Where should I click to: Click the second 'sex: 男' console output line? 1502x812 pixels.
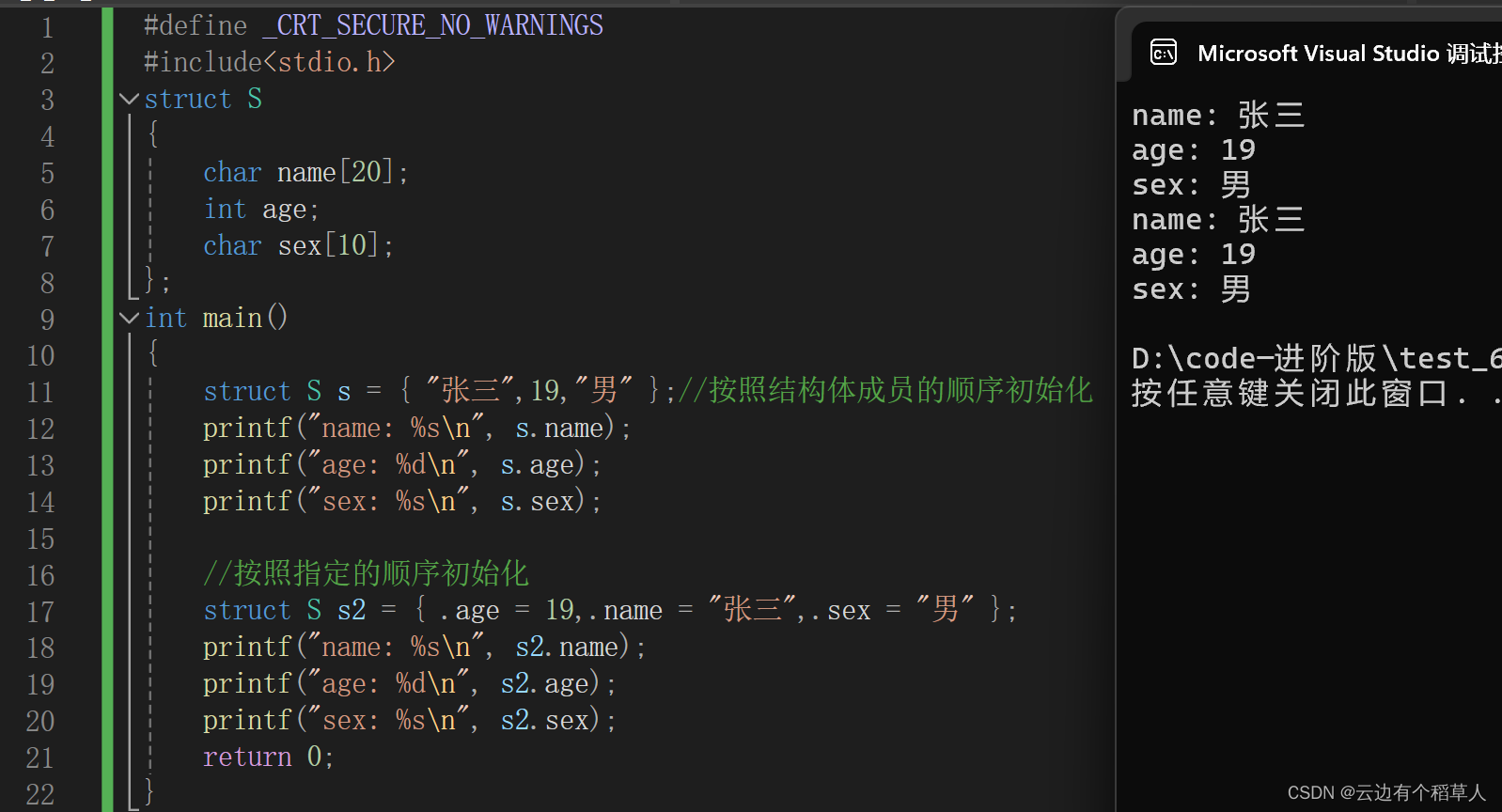1192,289
